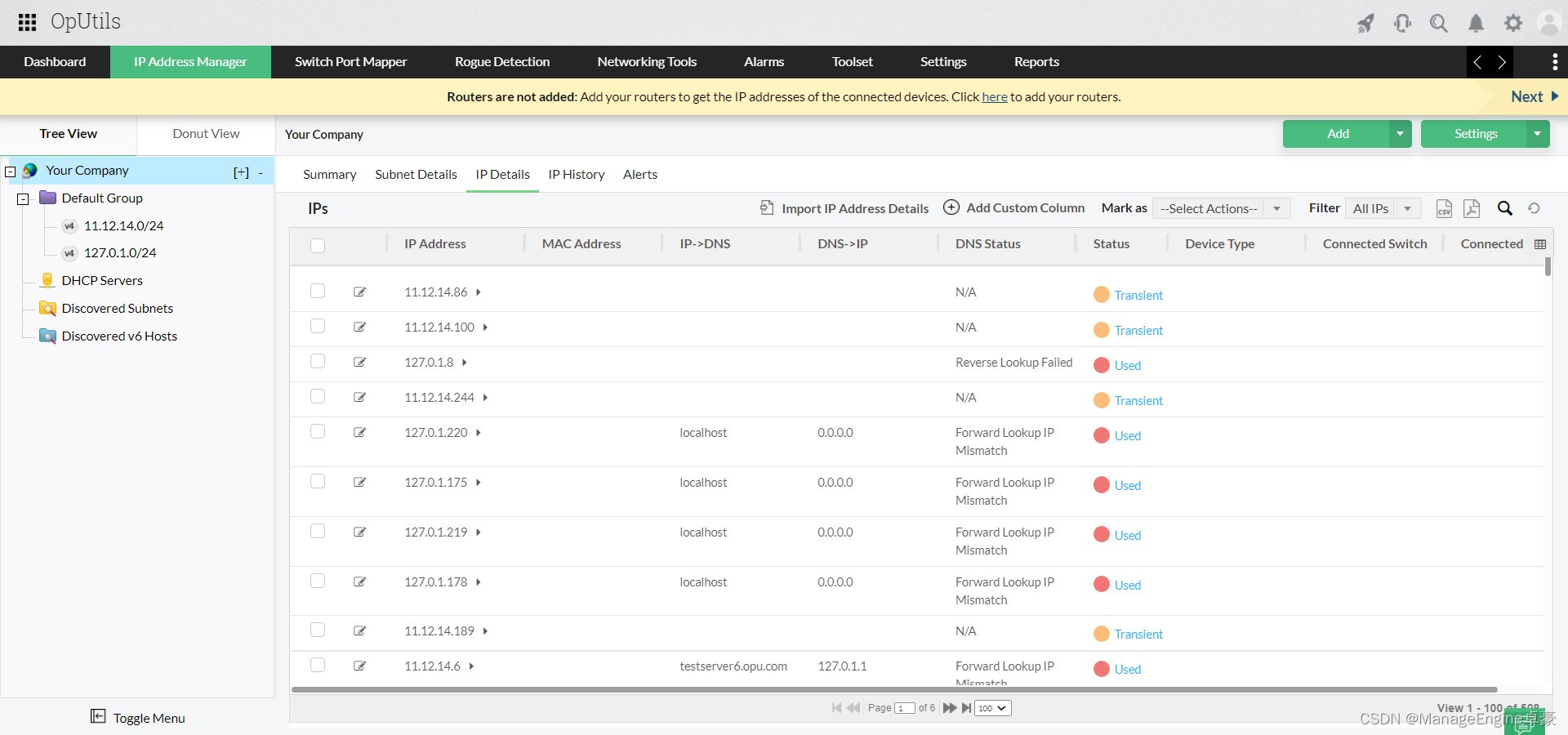This screenshot has height=735, width=1568.
Task: Select the checkbox for 127.0.1.220
Action: tap(318, 431)
